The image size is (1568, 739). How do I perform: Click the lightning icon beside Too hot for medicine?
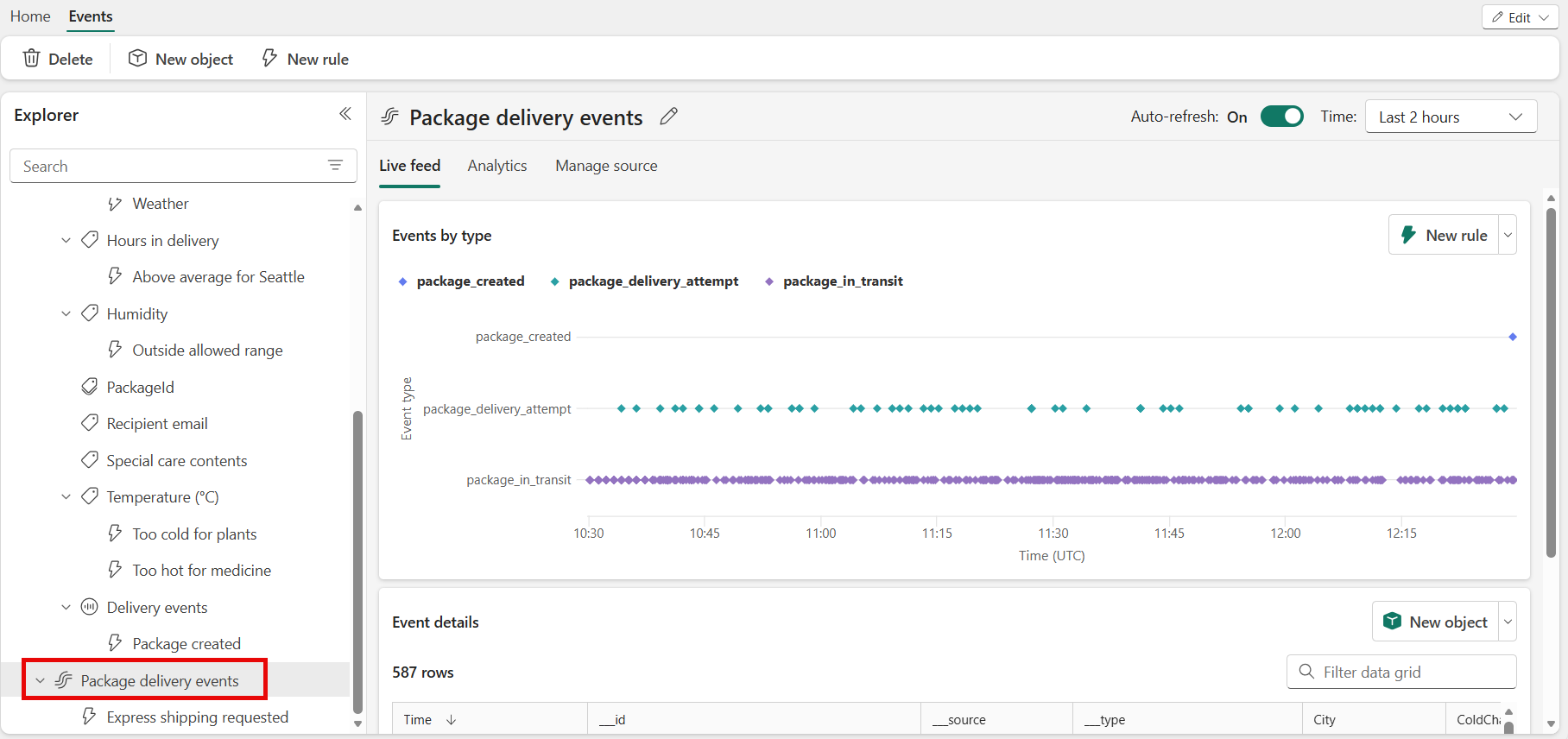(x=115, y=570)
